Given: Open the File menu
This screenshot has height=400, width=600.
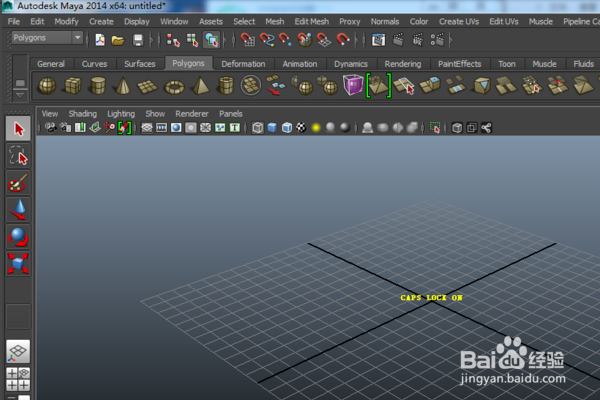Looking at the screenshot, I should 14,21.
